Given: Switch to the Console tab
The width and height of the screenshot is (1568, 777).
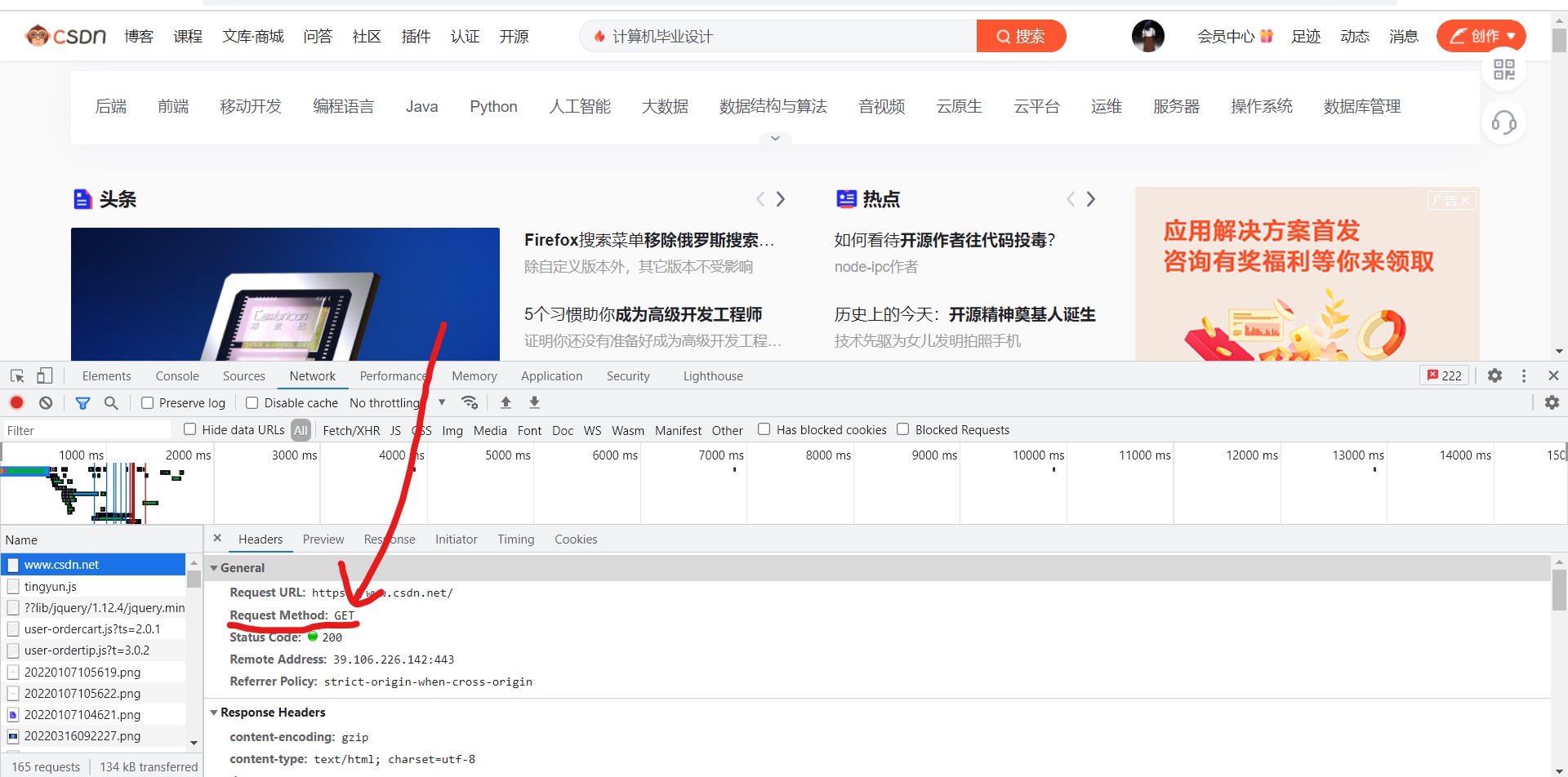Looking at the screenshot, I should tap(177, 375).
